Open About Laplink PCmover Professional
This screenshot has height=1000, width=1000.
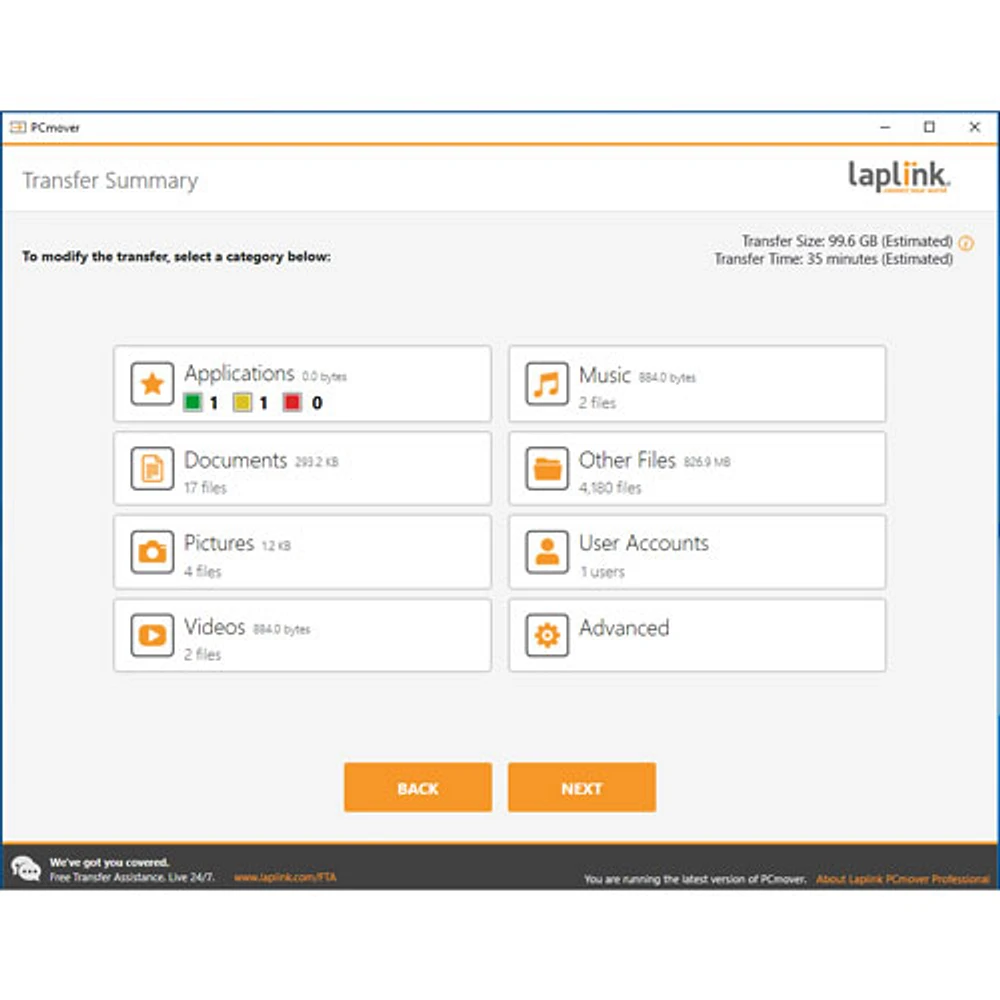(x=903, y=878)
